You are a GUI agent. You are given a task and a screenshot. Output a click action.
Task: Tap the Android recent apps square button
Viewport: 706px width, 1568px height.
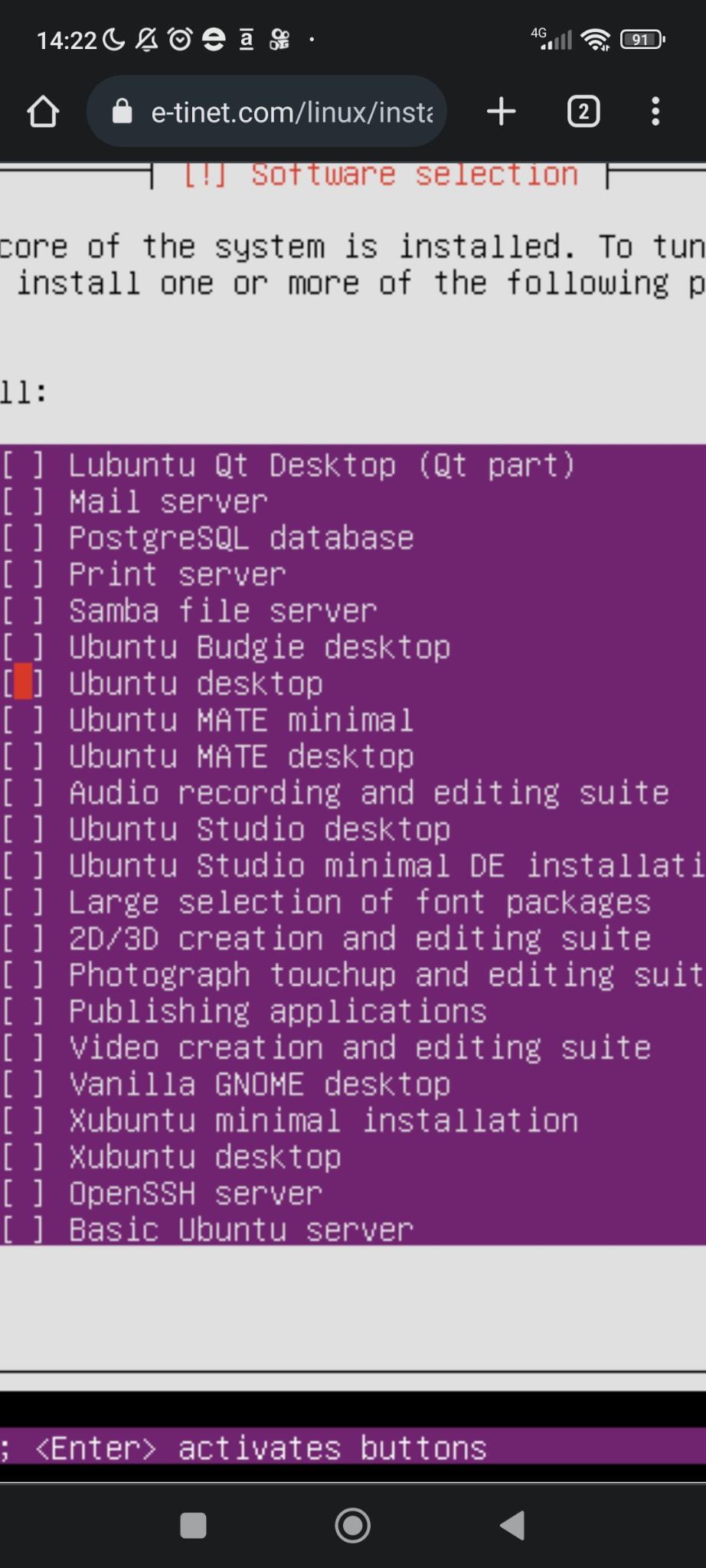pos(193,1525)
